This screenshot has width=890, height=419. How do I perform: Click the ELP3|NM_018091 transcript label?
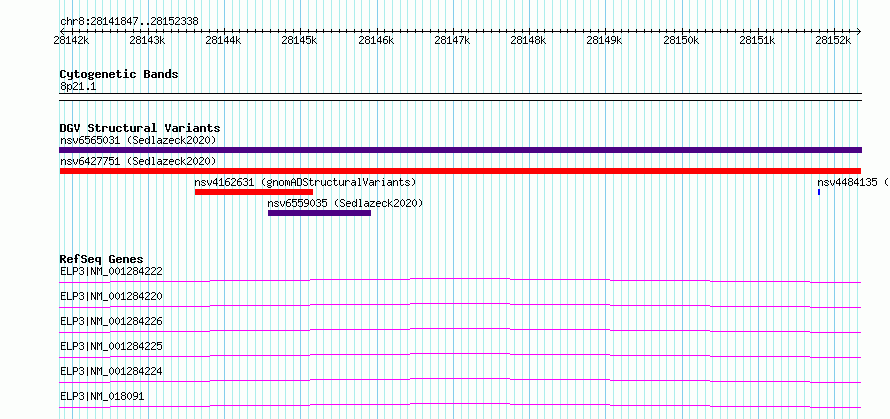tap(102, 396)
